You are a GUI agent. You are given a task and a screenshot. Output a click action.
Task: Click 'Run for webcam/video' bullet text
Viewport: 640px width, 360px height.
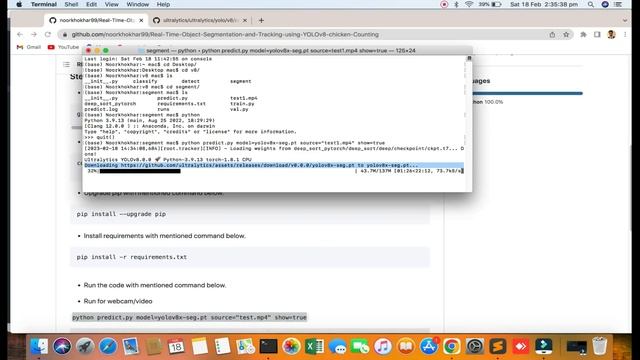pyautogui.click(x=118, y=301)
